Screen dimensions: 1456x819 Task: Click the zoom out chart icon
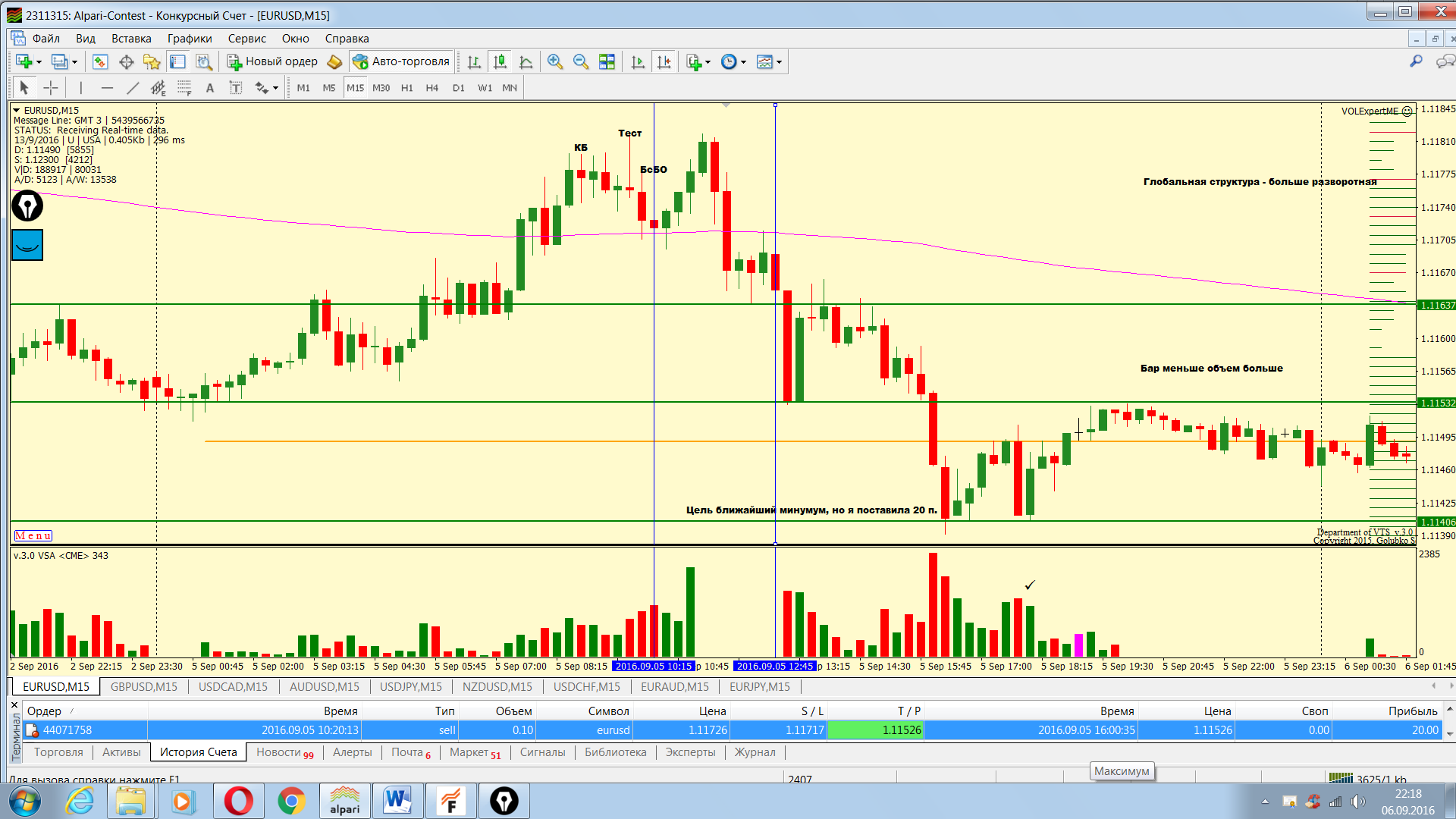point(581,62)
